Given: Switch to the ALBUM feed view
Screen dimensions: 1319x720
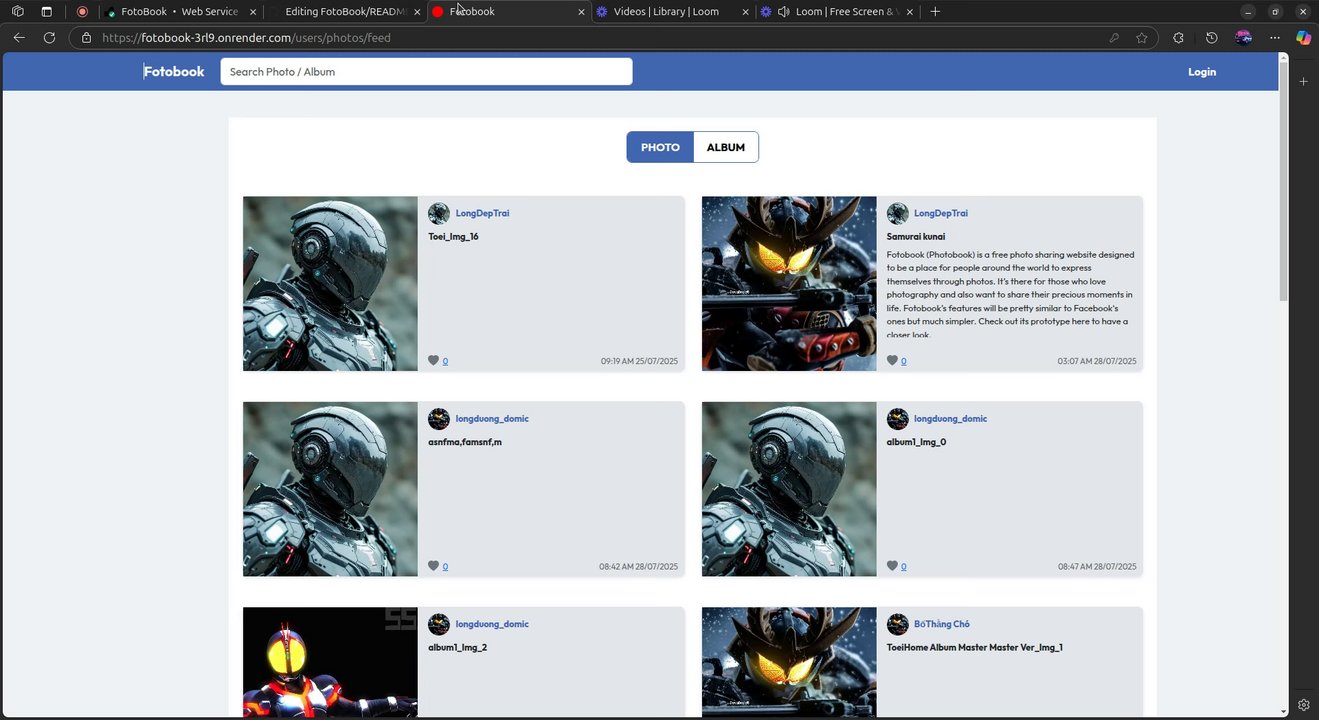Looking at the screenshot, I should click(726, 147).
